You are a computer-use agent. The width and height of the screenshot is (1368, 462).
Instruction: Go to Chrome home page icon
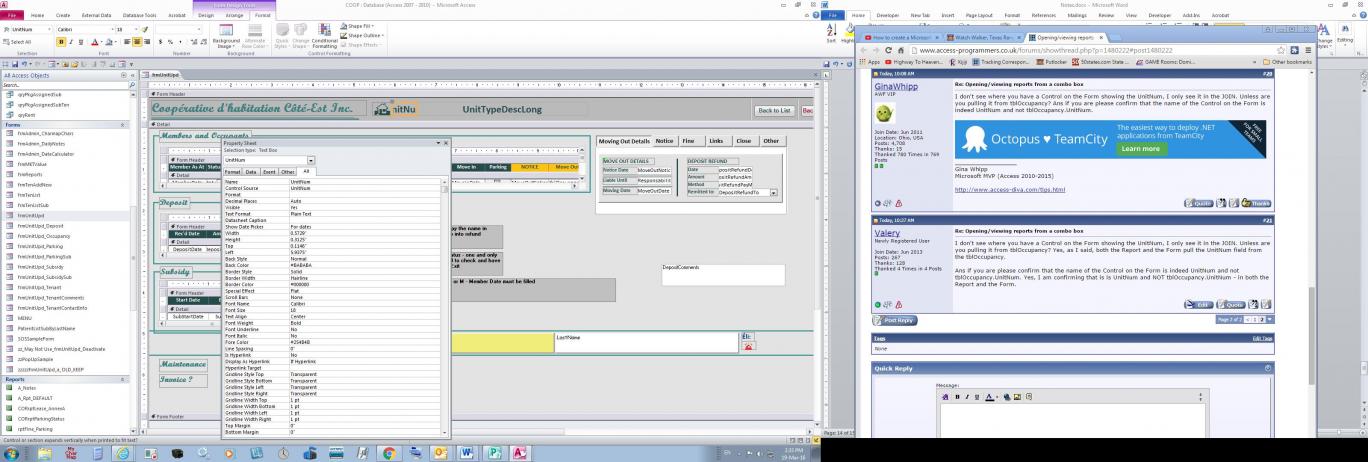(x=903, y=49)
